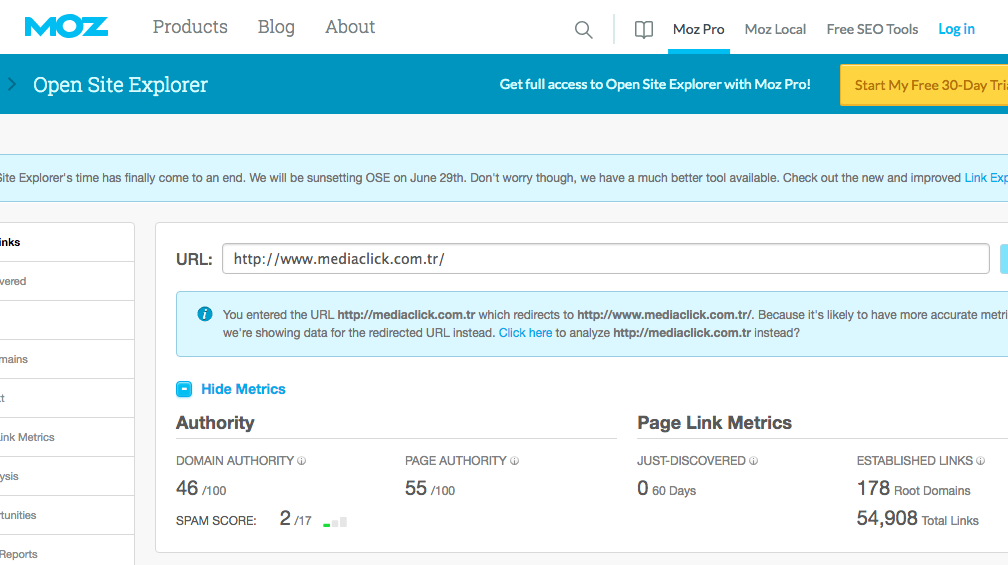1008x565 pixels.
Task: Switch to the Moz Pro tab
Action: [x=698, y=29]
